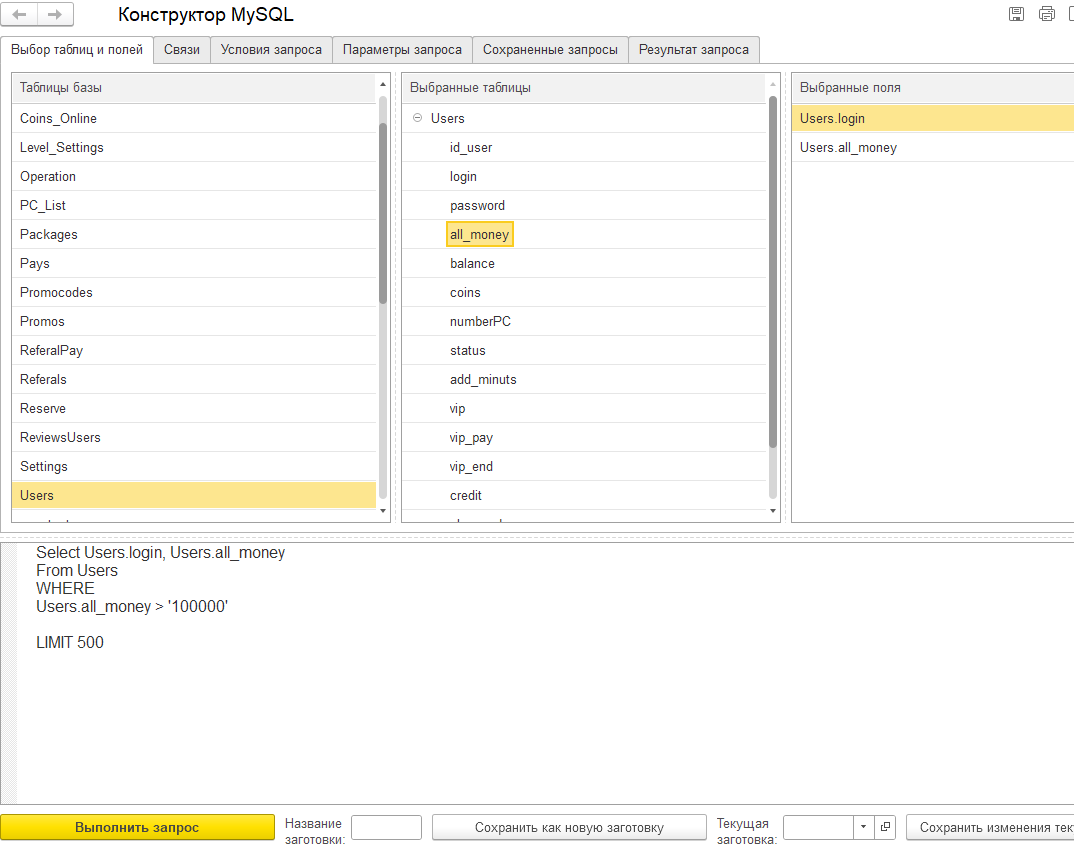This screenshot has height=852, width=1074.
Task: Select the vip_pay field
Action: [x=471, y=437]
